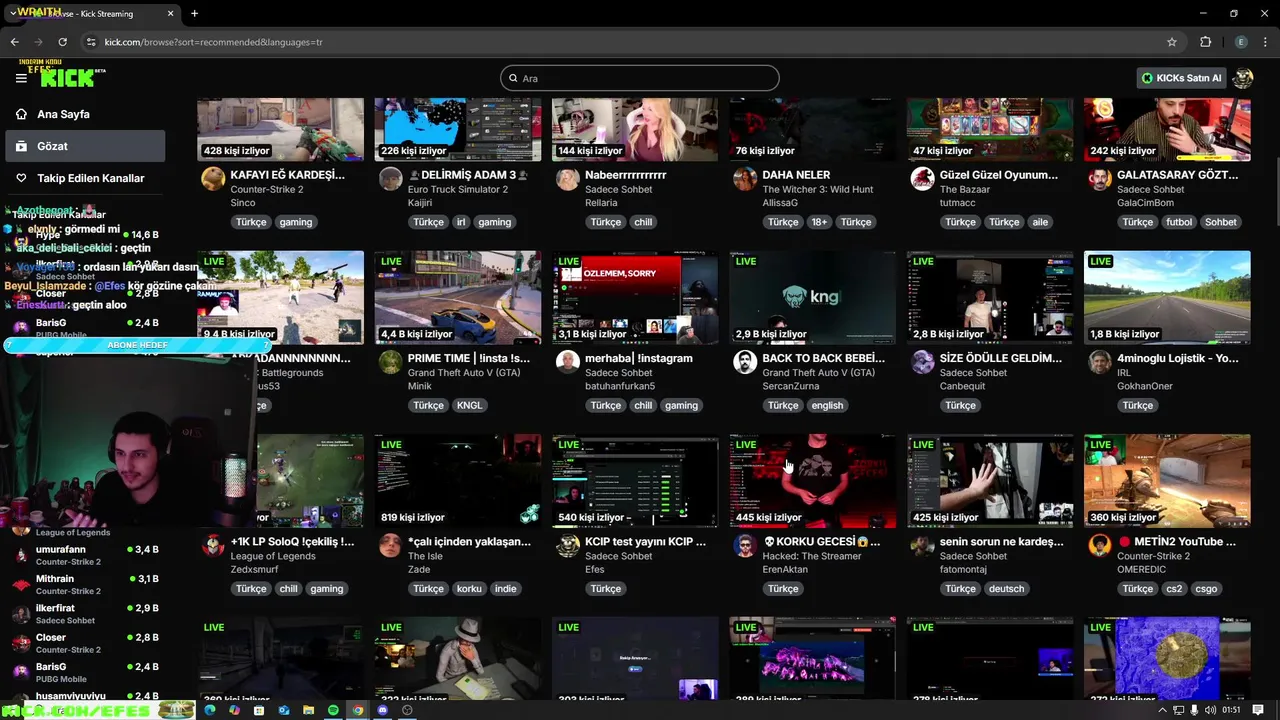The height and width of the screenshot is (720, 1280).
Task: Open Zade channel avatar
Action: pyautogui.click(x=391, y=545)
